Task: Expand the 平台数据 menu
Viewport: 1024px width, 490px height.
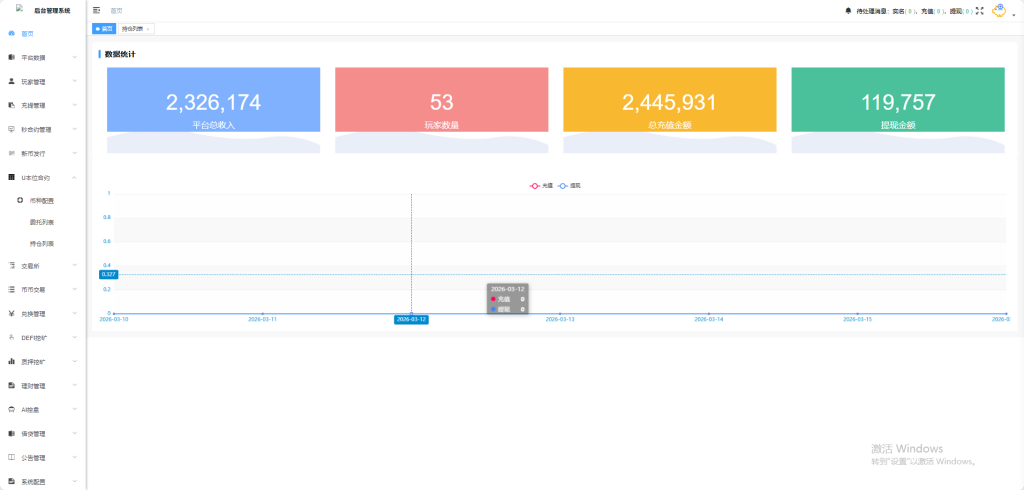Action: click(75, 57)
